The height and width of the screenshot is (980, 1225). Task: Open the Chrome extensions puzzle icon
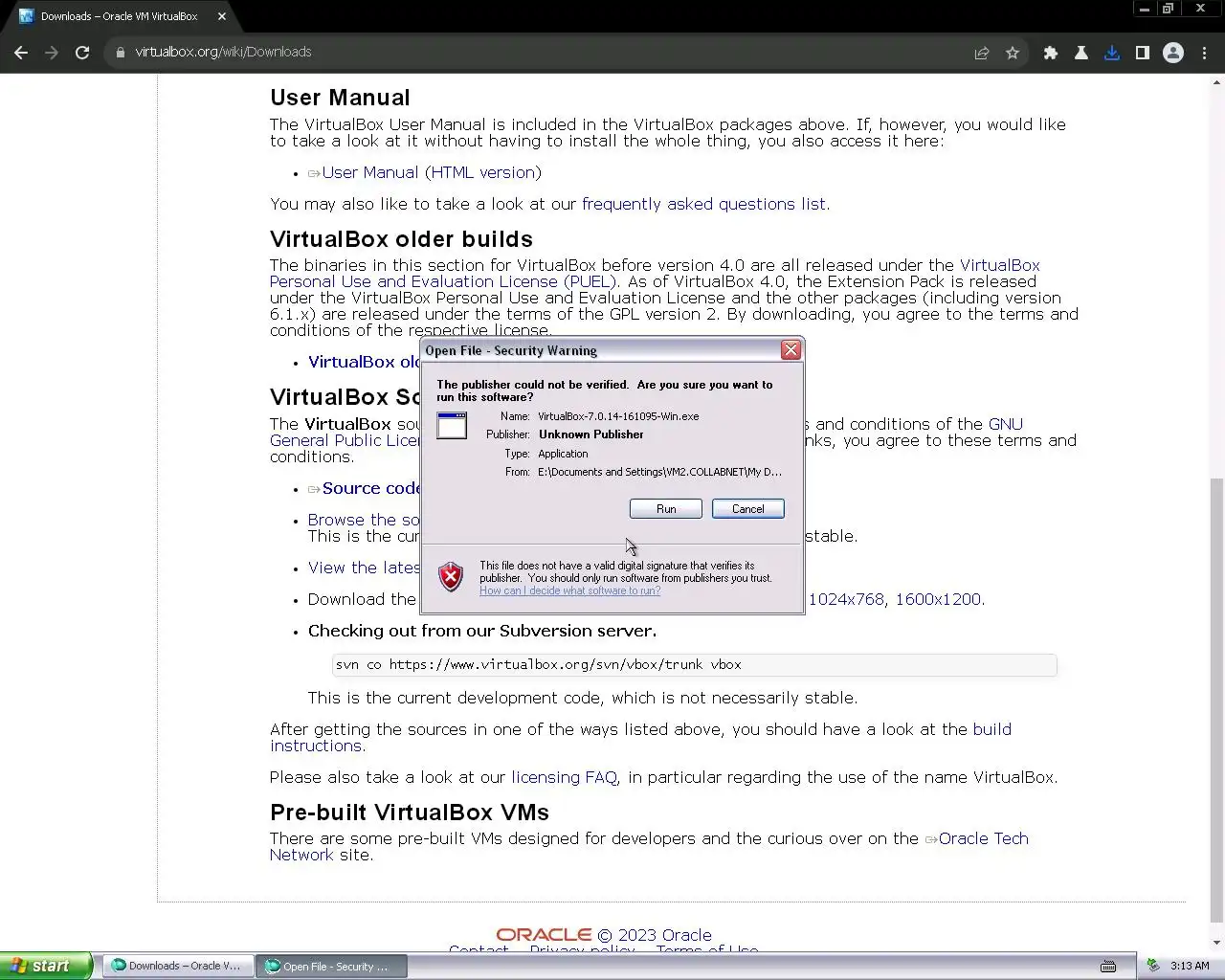[x=1051, y=53]
